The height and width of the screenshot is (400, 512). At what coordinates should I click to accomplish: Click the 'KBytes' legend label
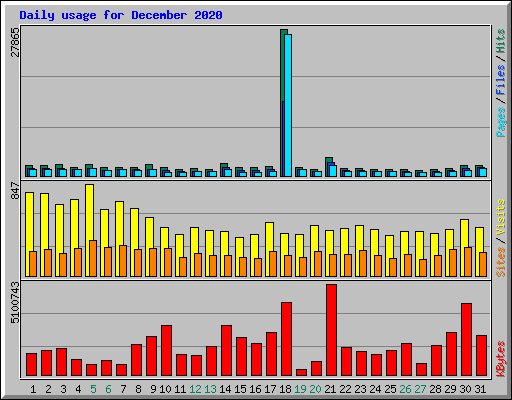[501, 359]
